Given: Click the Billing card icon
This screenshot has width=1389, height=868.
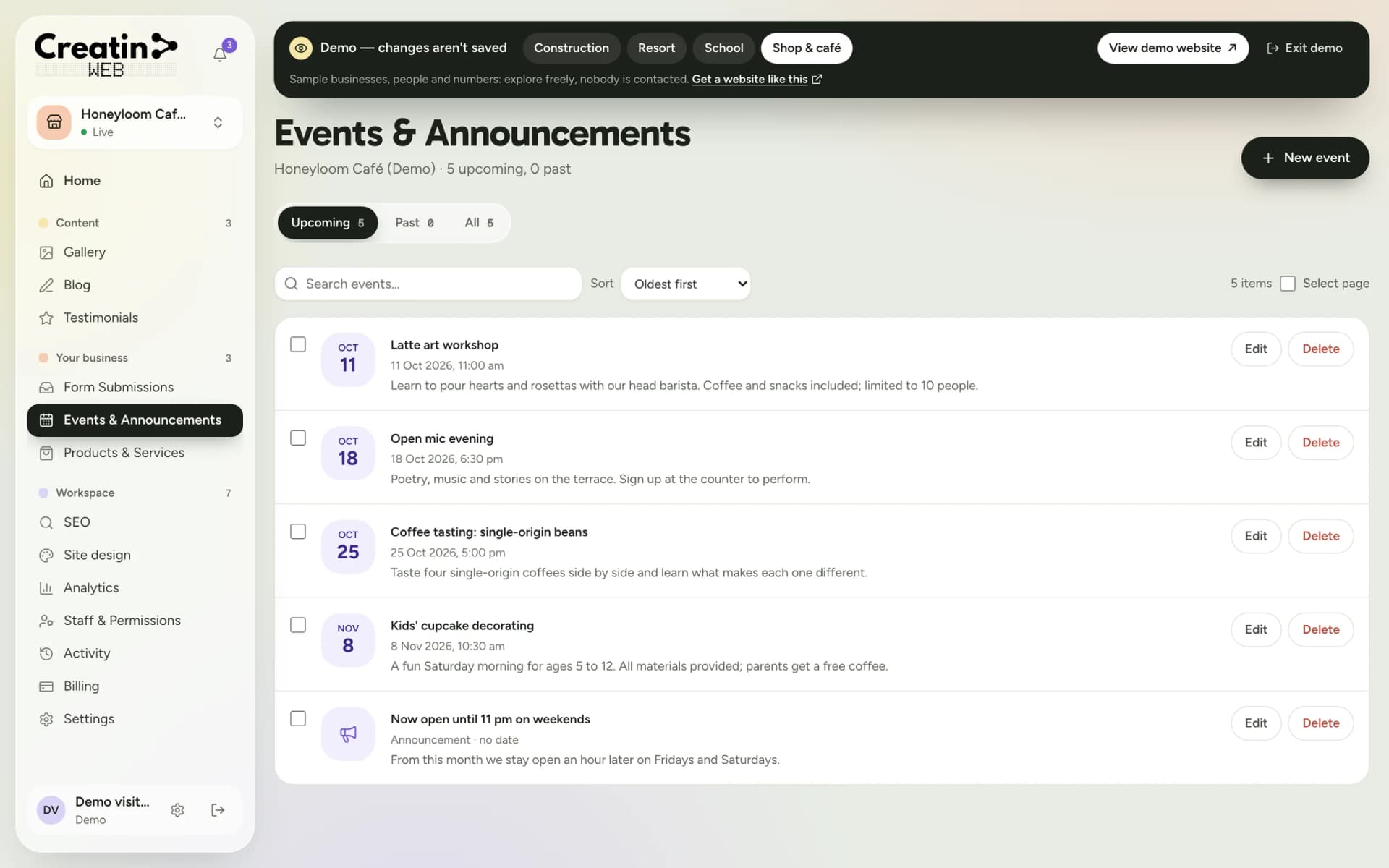Looking at the screenshot, I should coord(46,686).
